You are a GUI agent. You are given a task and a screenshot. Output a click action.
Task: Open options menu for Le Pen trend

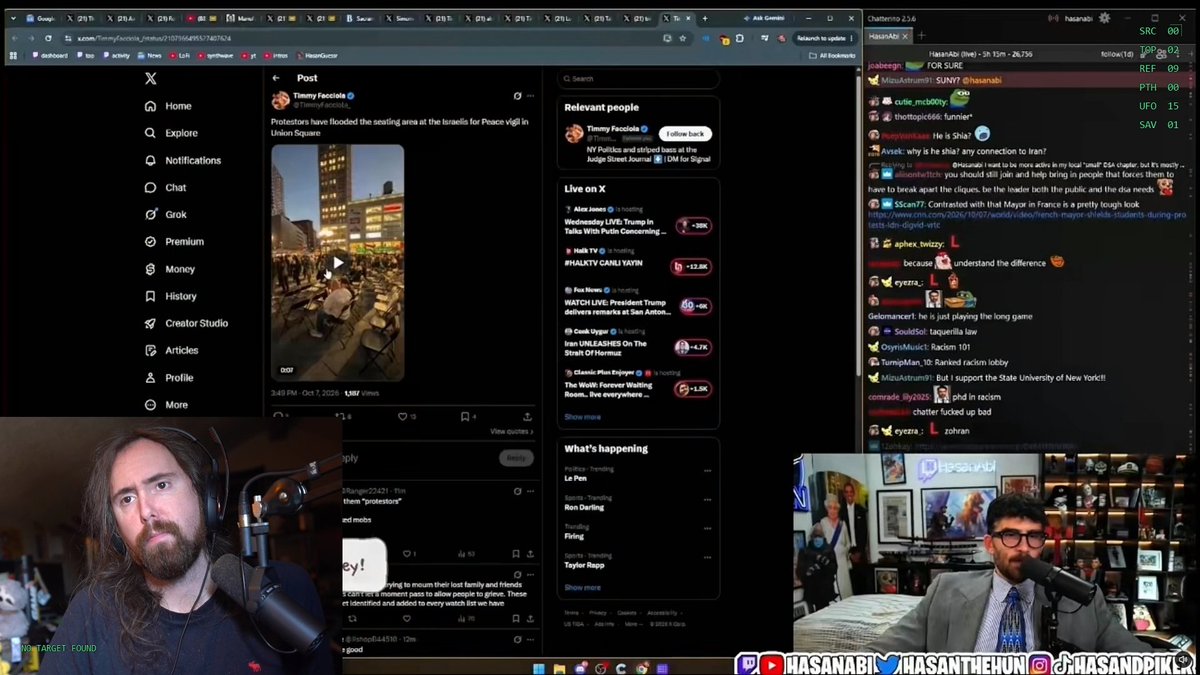click(x=707, y=470)
